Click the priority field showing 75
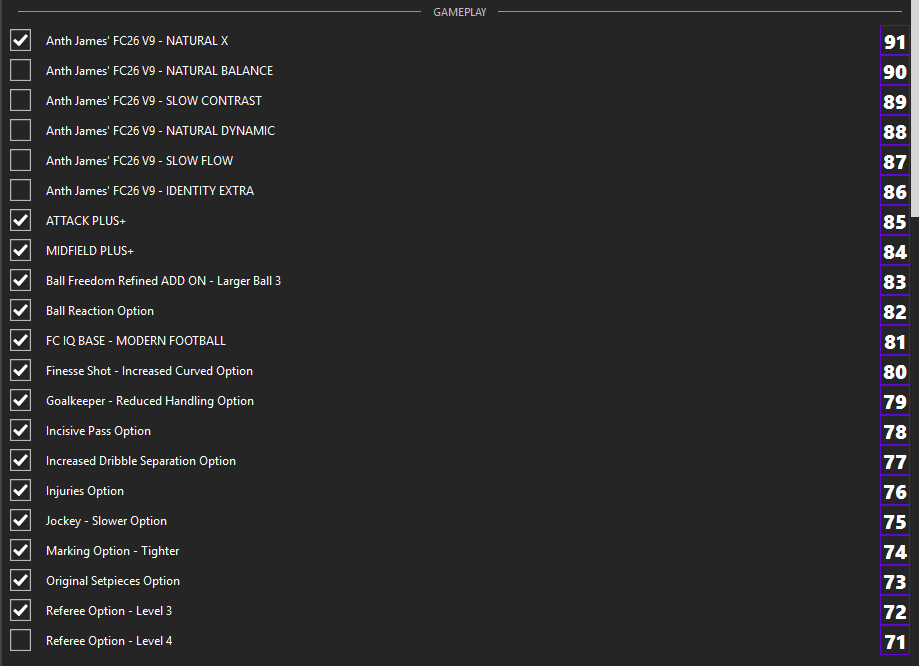The width and height of the screenshot is (919, 666). (x=895, y=522)
